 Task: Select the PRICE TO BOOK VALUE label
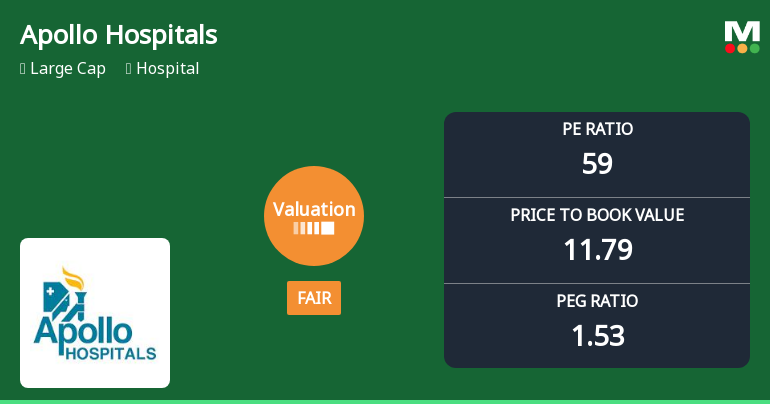point(597,215)
